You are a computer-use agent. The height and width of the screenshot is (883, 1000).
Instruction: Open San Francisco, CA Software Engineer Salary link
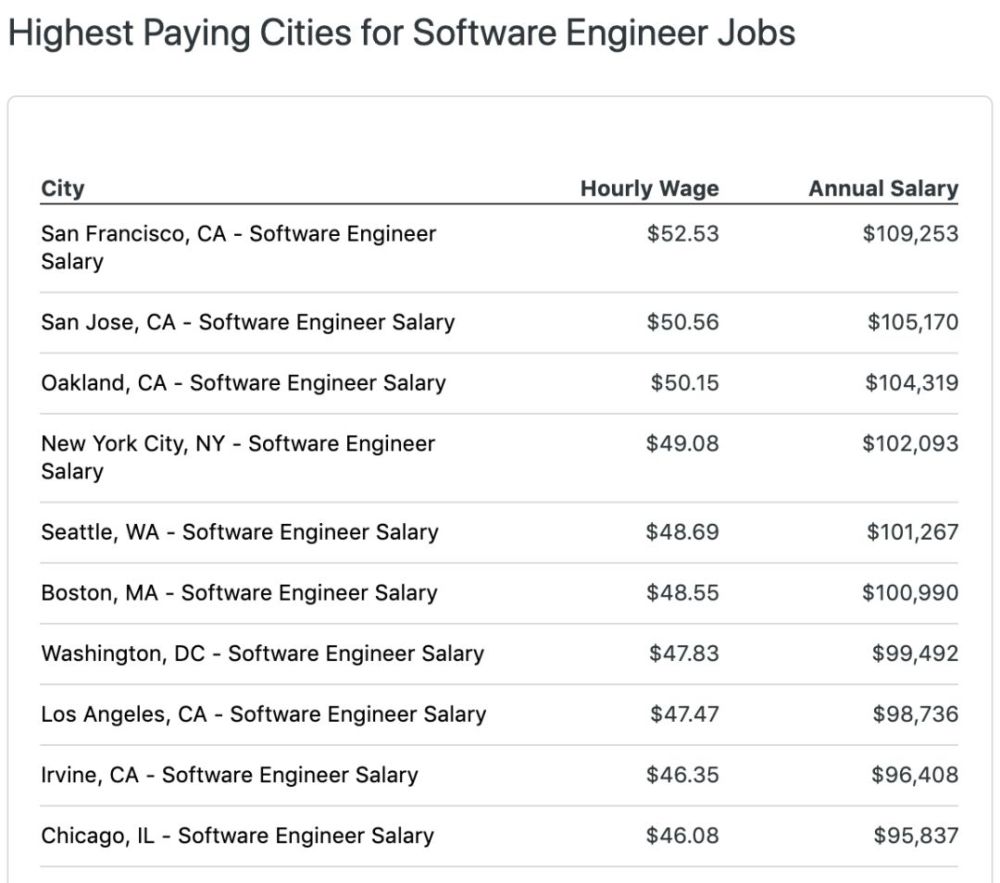[238, 234]
